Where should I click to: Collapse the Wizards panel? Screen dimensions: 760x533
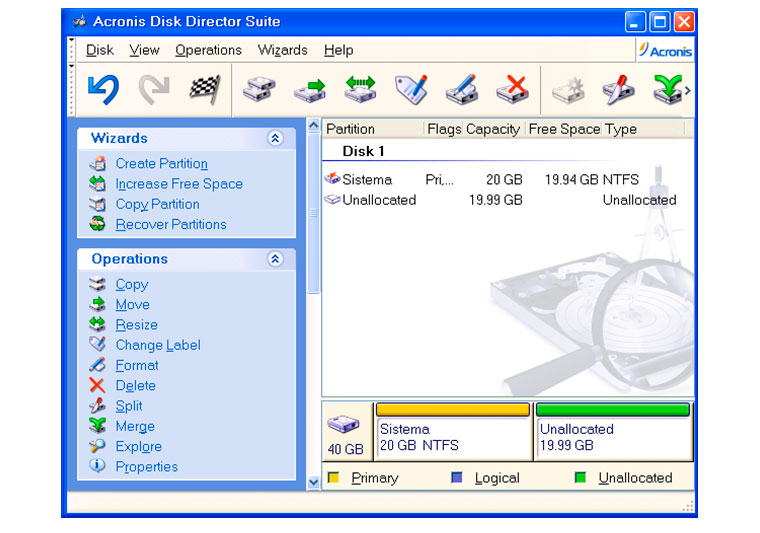tap(275, 139)
